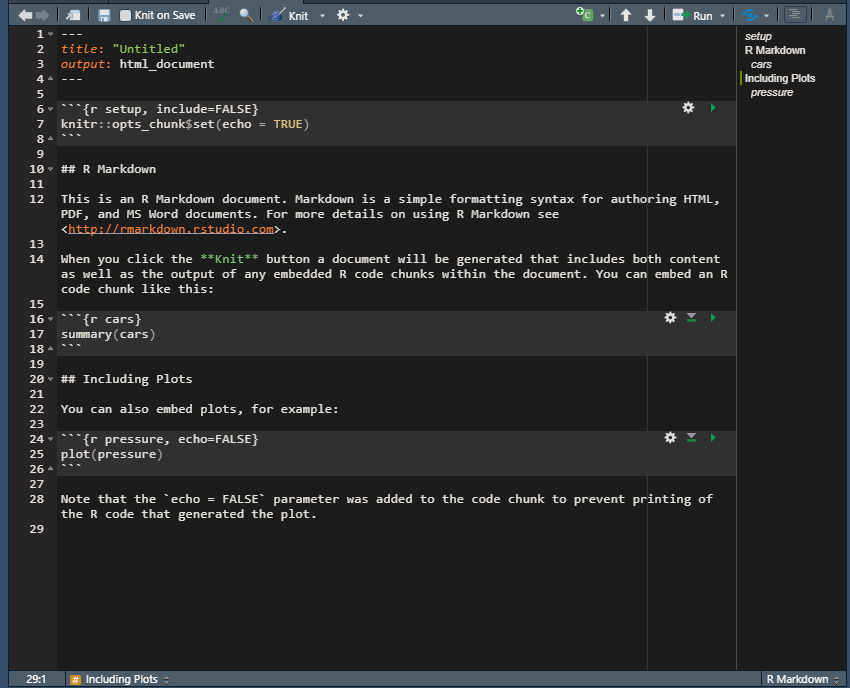
Task: Open the Run options dropdown
Action: 722,16
